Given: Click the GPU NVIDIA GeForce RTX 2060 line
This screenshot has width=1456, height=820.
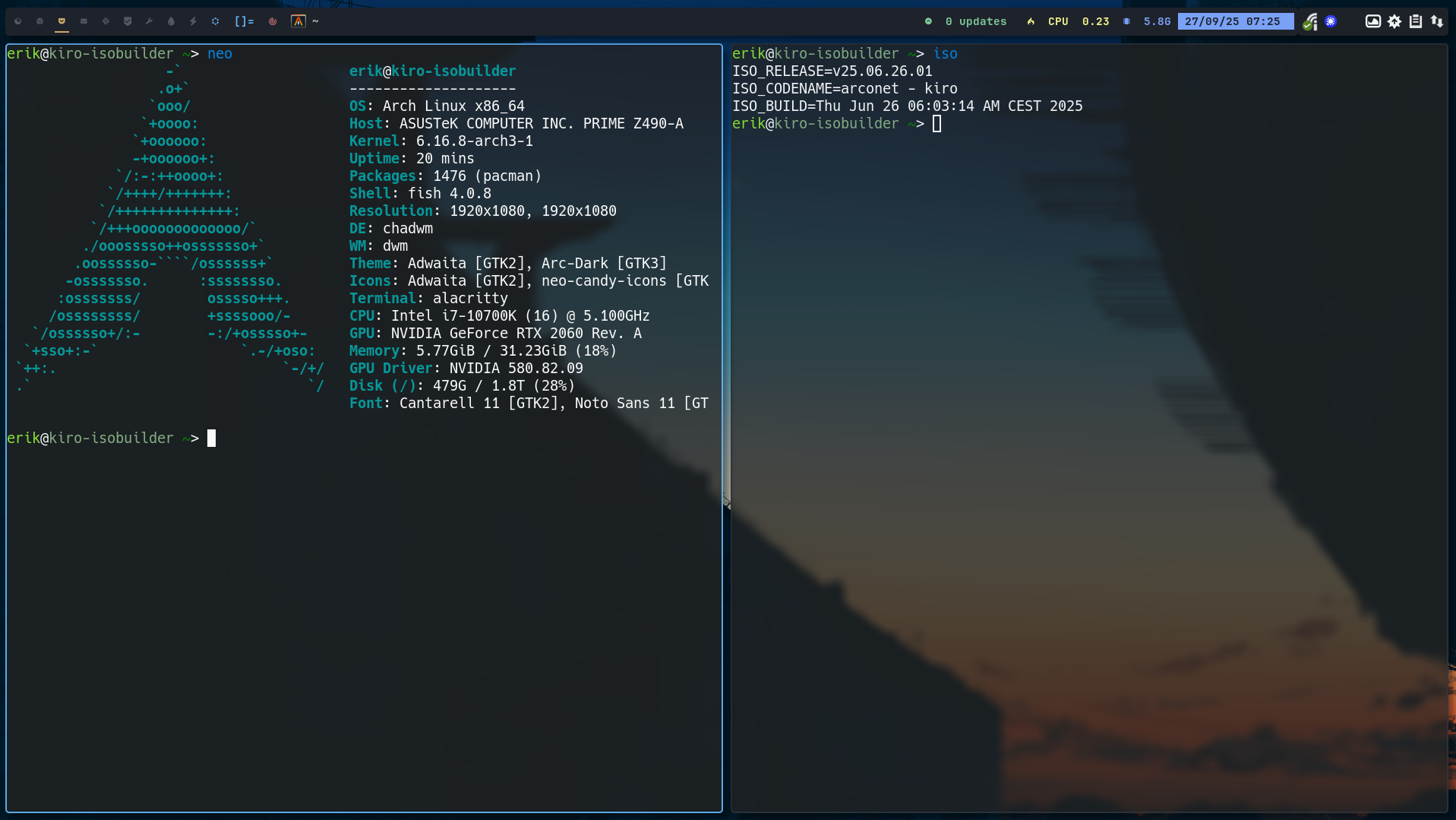Looking at the screenshot, I should 495,333.
